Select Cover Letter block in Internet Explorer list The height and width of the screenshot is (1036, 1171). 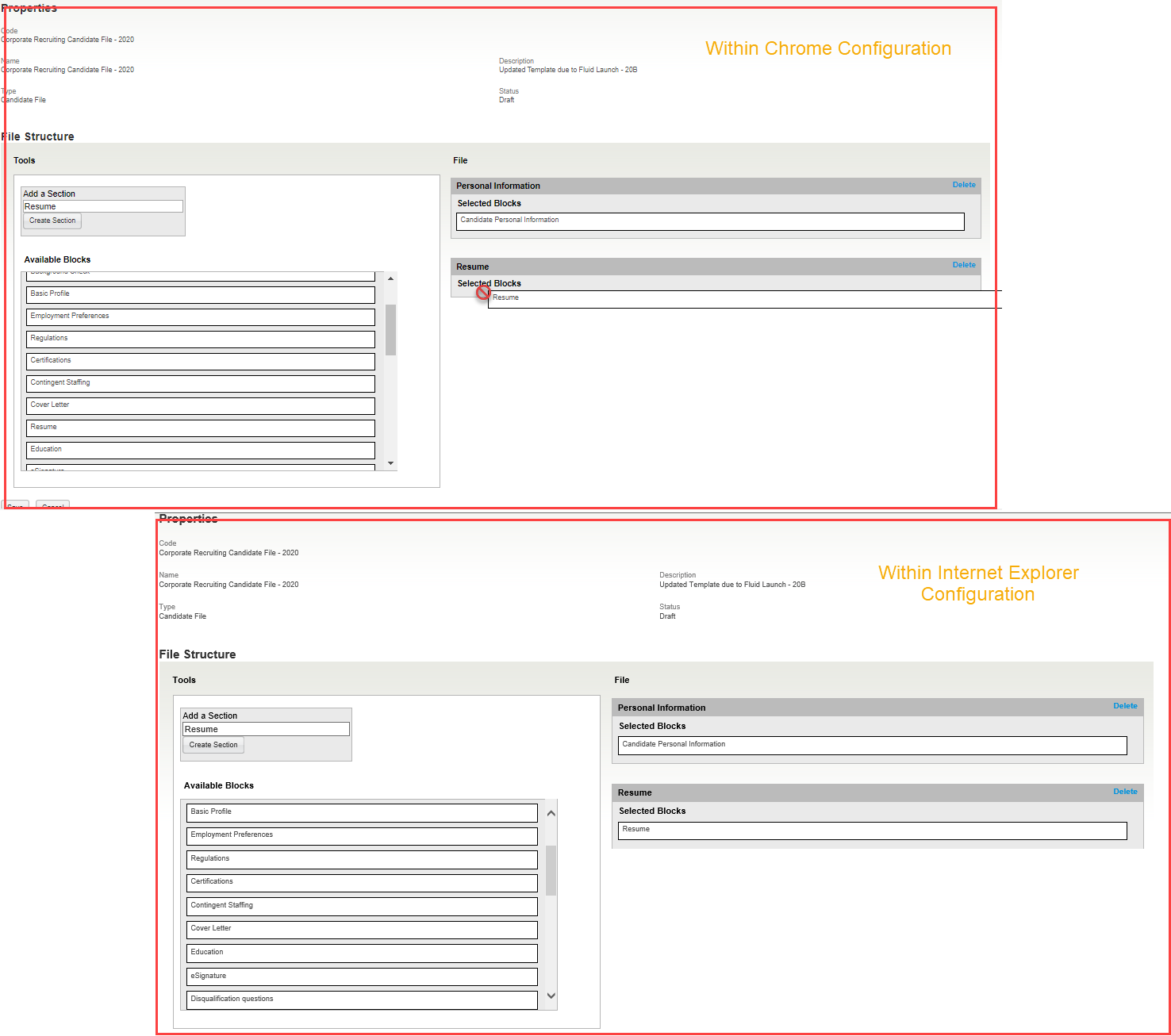click(363, 930)
